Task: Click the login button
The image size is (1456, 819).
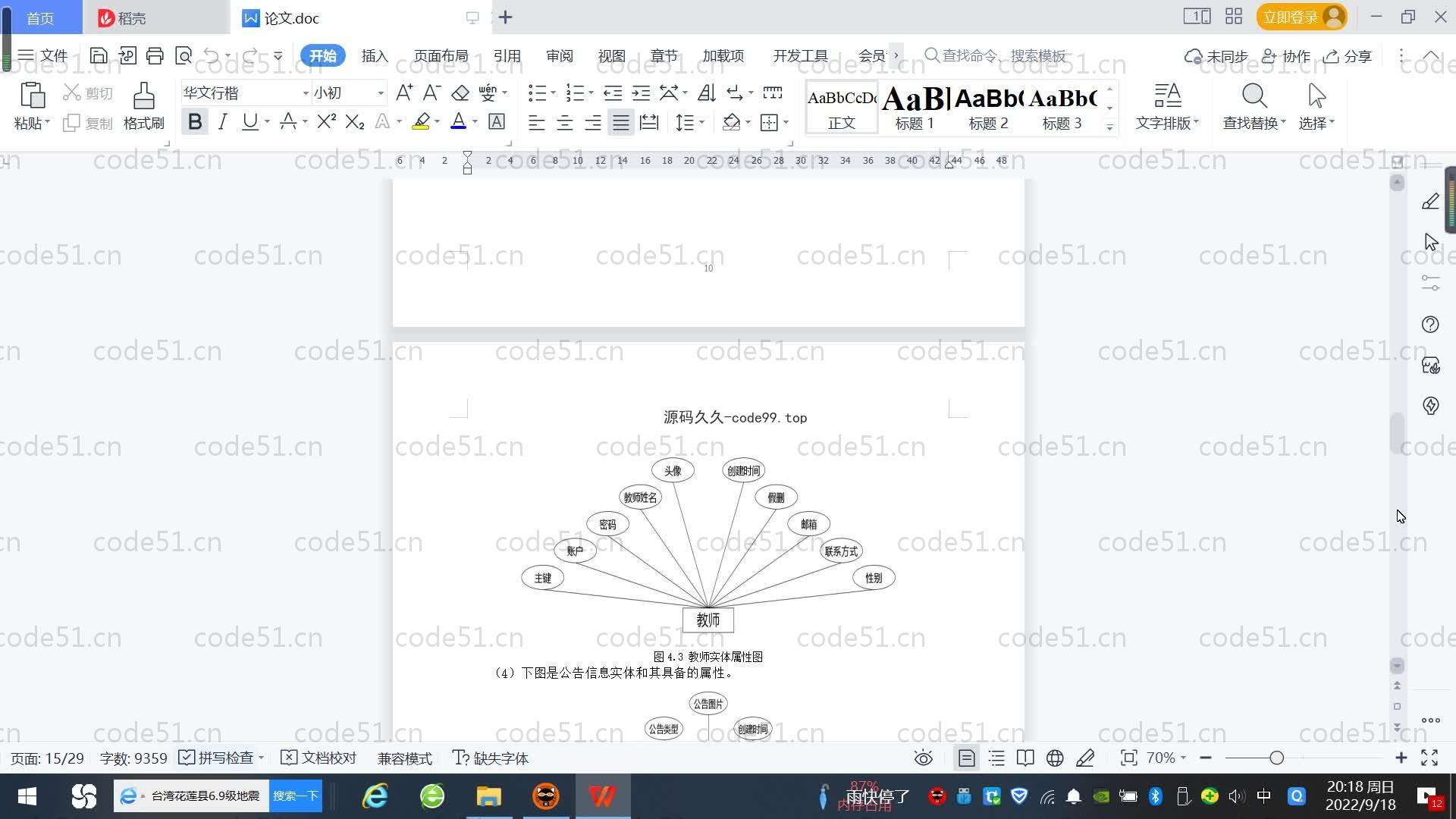Action: (x=1301, y=17)
